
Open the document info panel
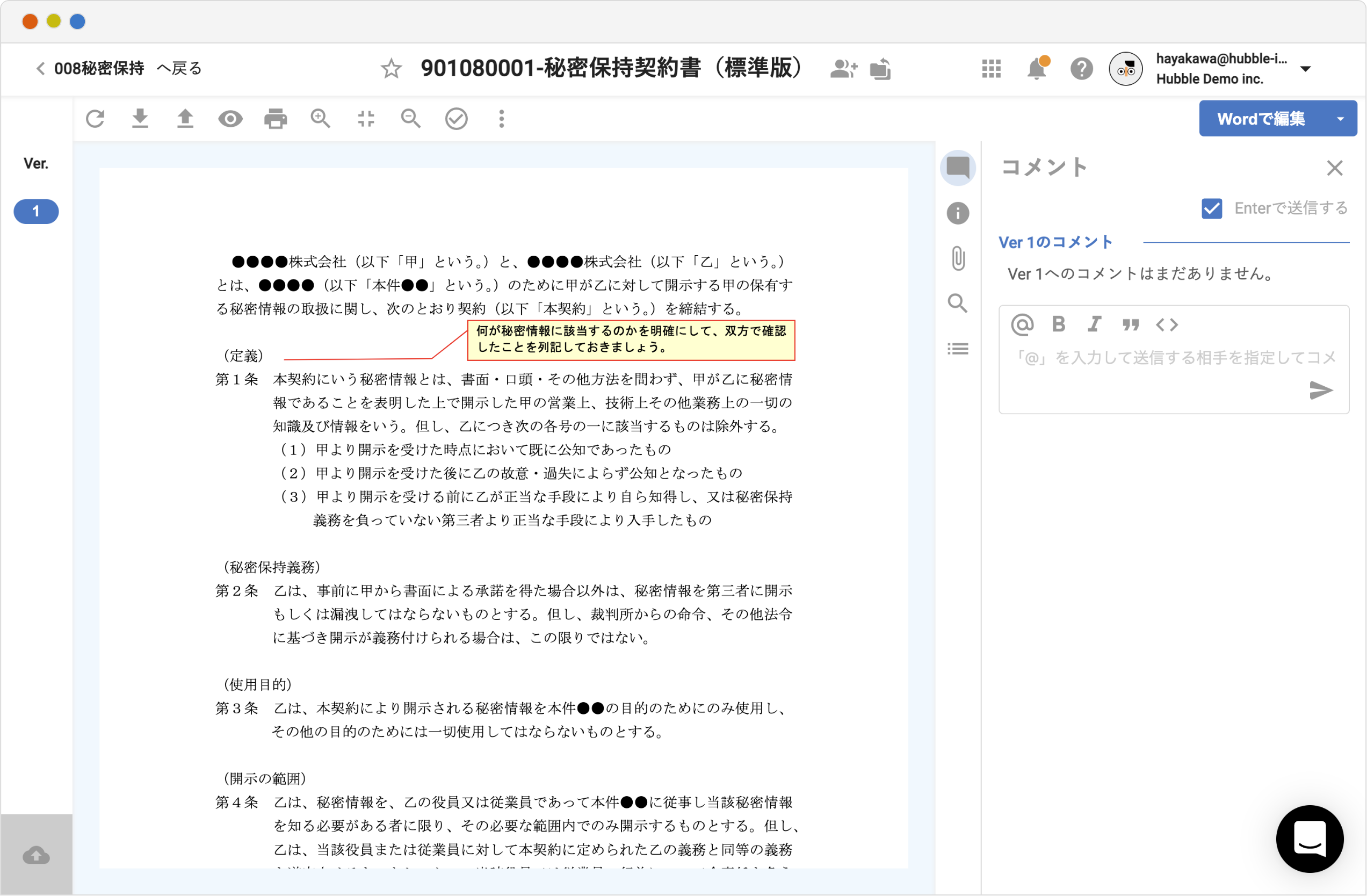coord(958,213)
